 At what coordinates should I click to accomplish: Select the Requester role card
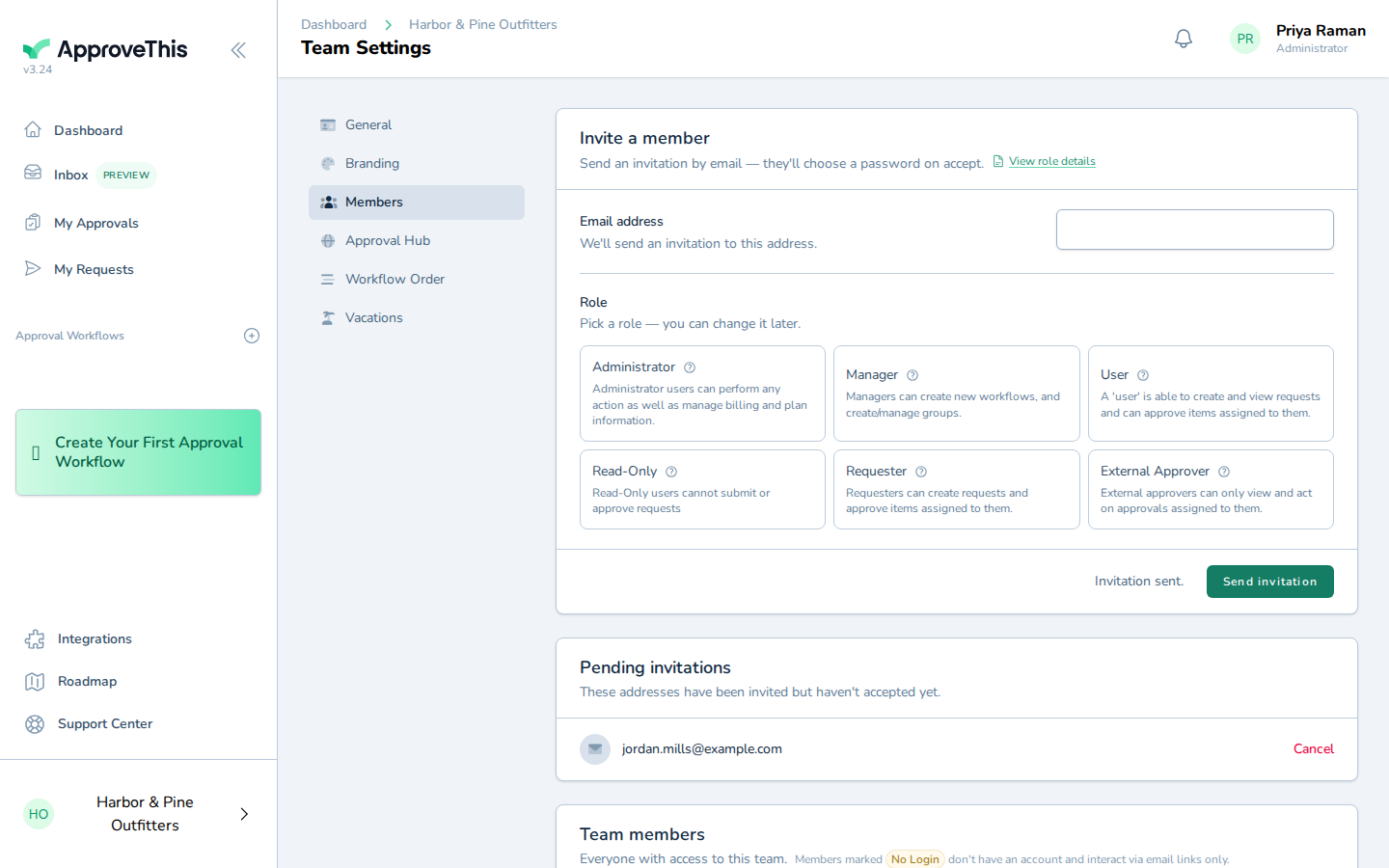pyautogui.click(x=957, y=490)
